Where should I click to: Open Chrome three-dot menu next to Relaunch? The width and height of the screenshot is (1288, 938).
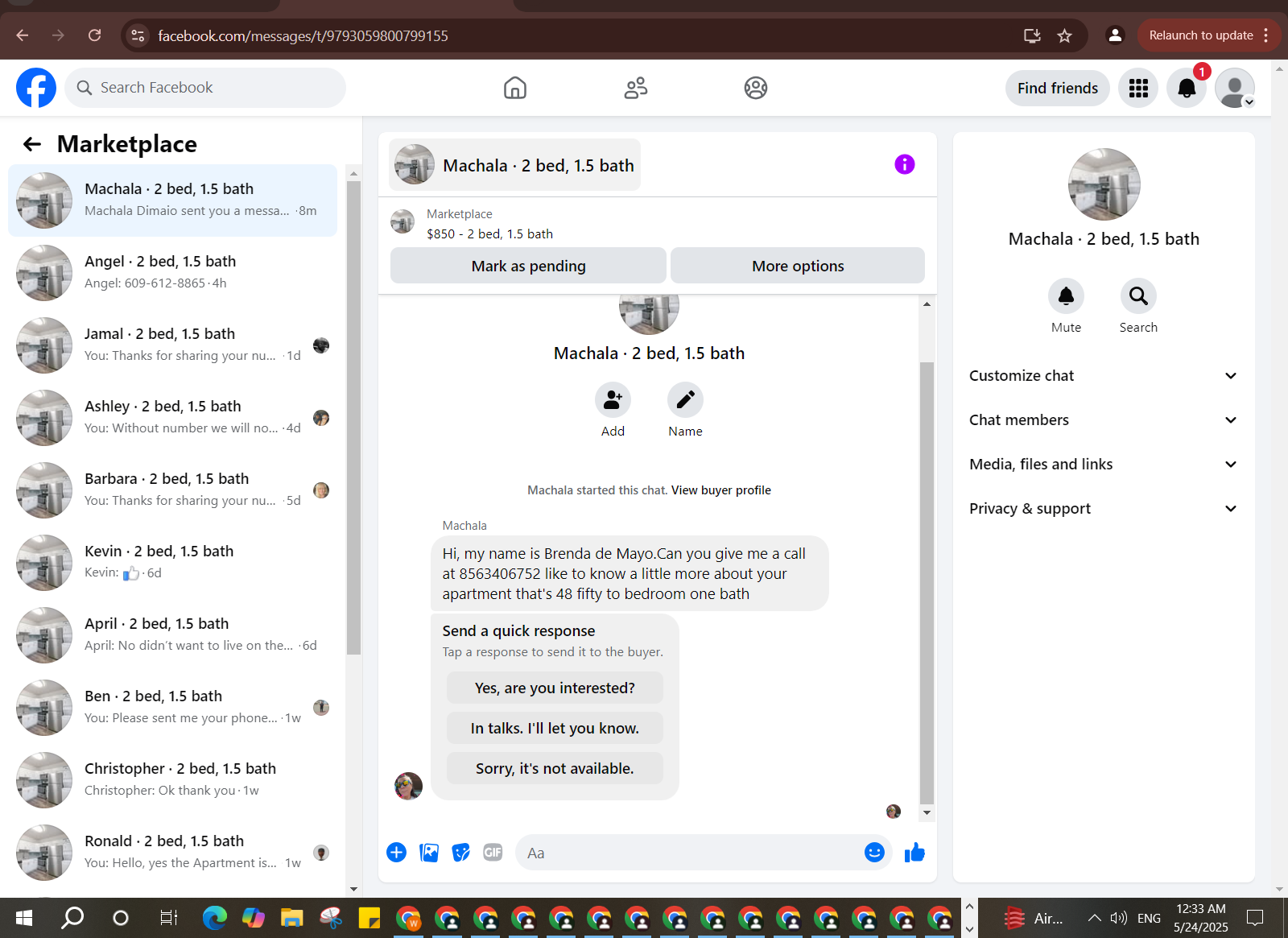[x=1266, y=35]
